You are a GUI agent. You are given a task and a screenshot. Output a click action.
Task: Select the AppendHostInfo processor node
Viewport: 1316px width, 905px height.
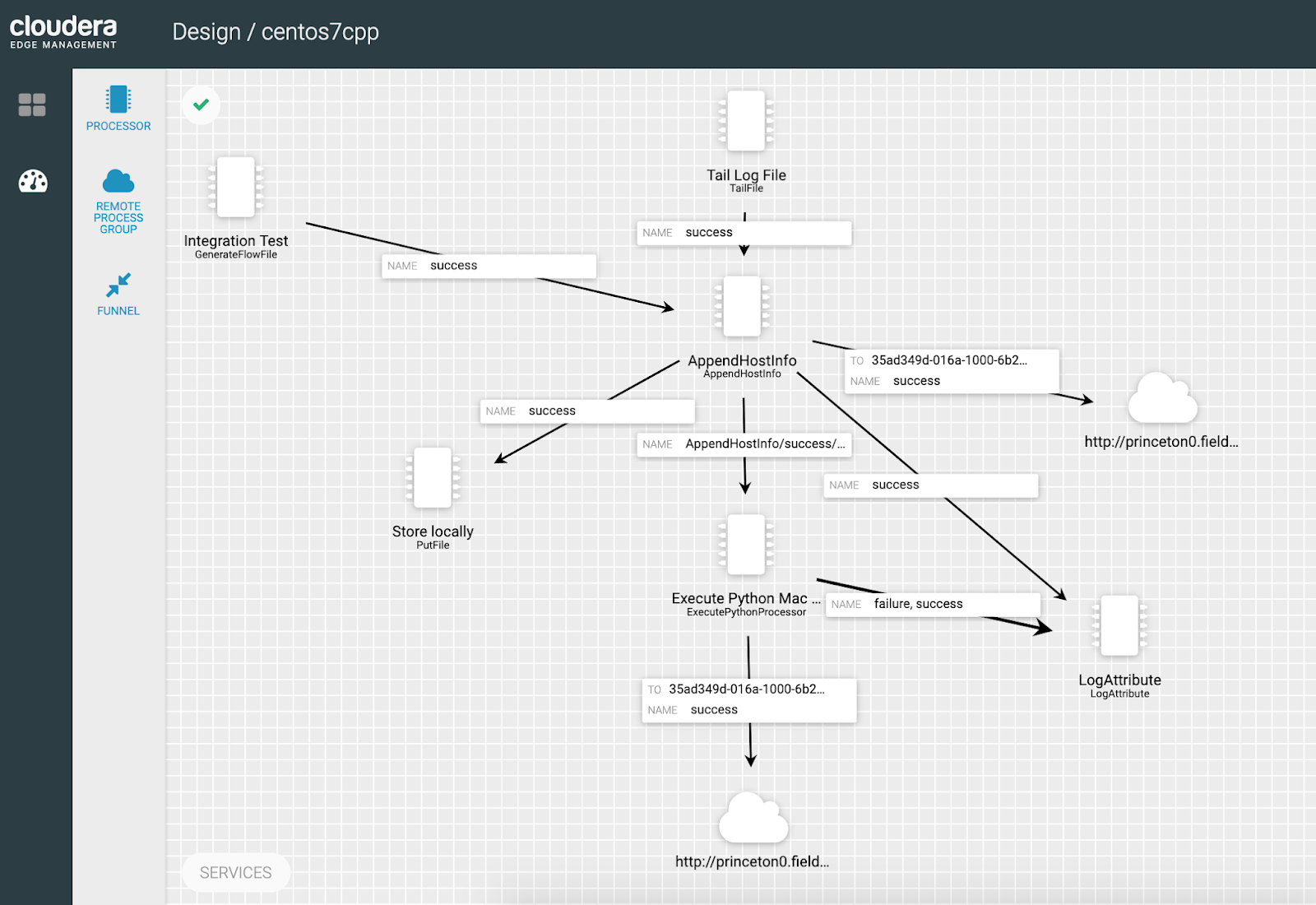click(x=741, y=306)
